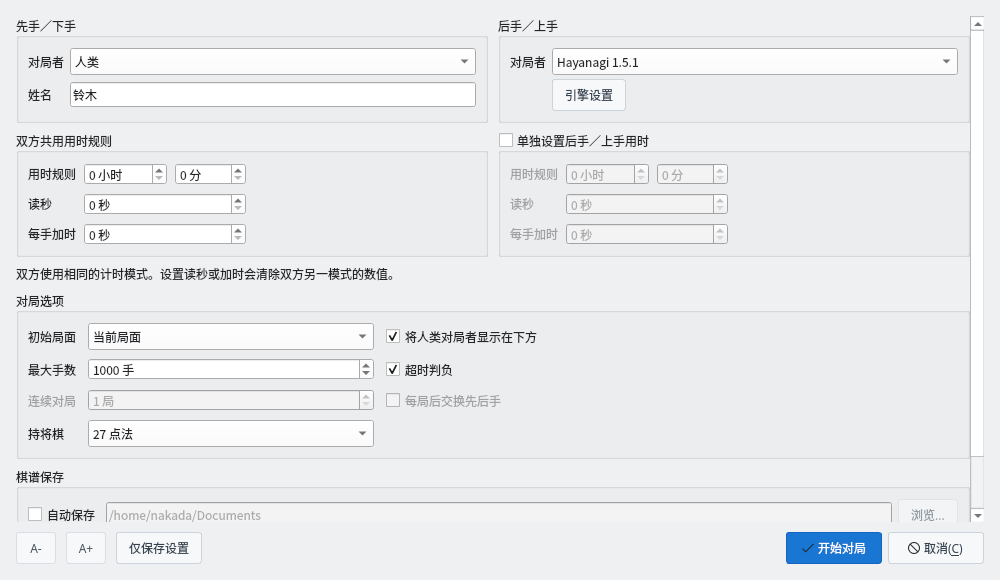Start the game with 开始对局
The height and width of the screenshot is (580, 1000).
click(x=834, y=548)
